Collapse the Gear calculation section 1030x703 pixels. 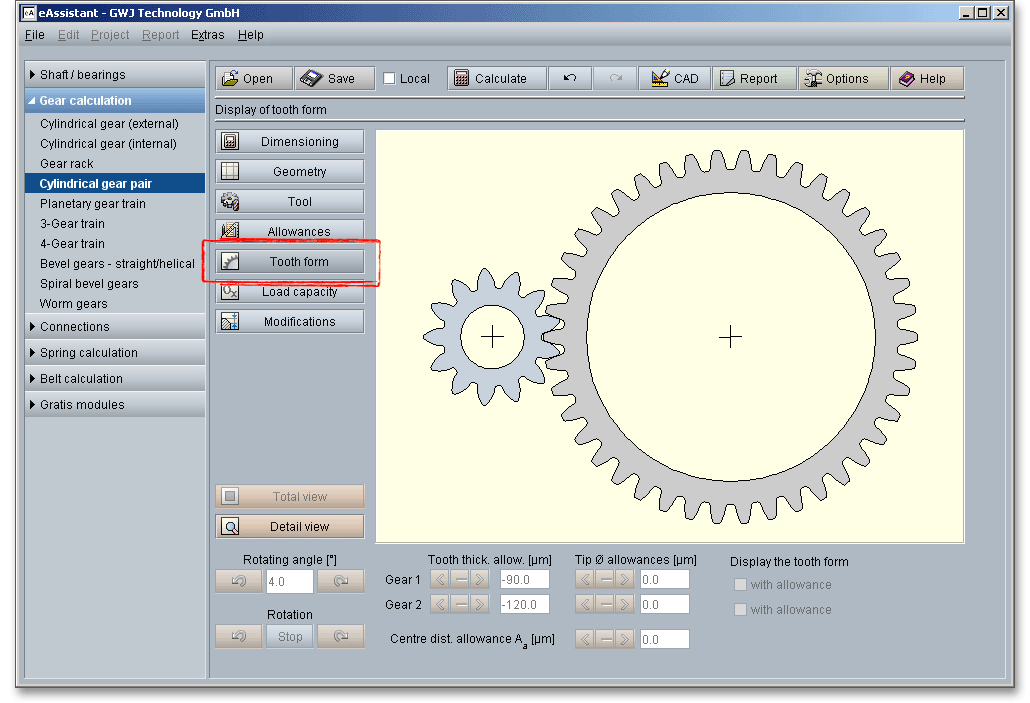(x=85, y=101)
